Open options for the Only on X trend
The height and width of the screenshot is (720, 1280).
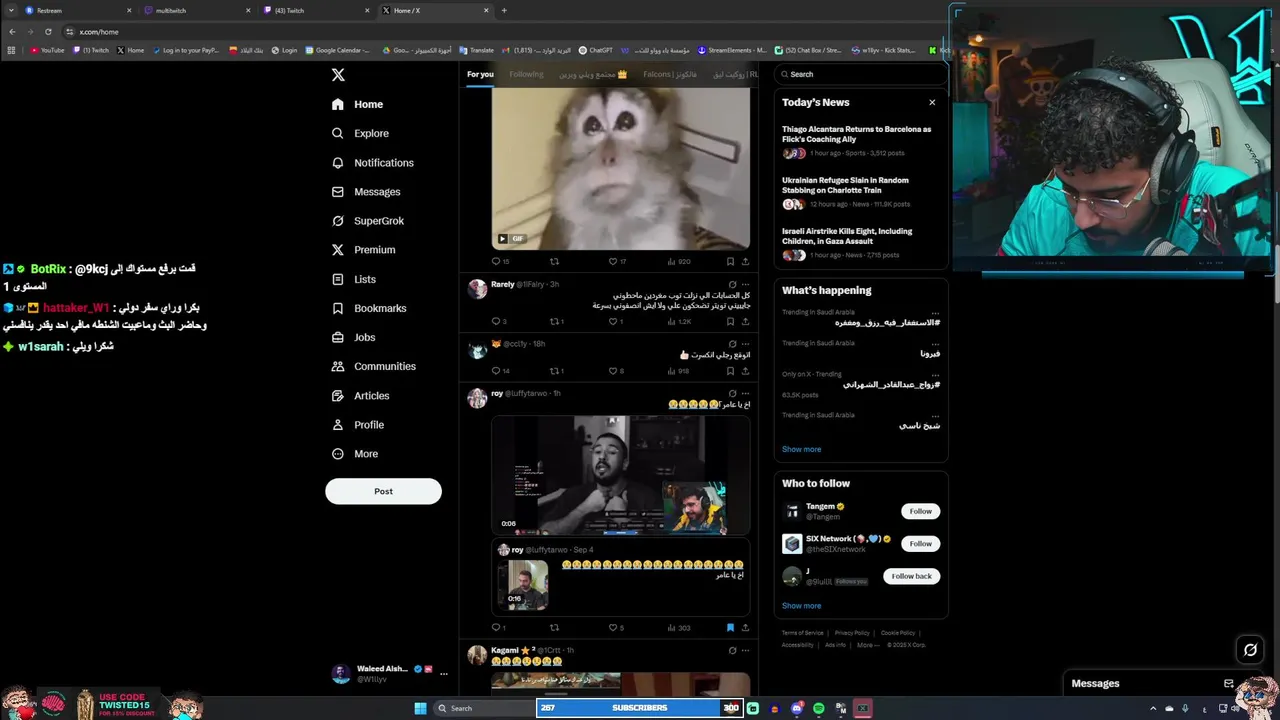[935, 375]
